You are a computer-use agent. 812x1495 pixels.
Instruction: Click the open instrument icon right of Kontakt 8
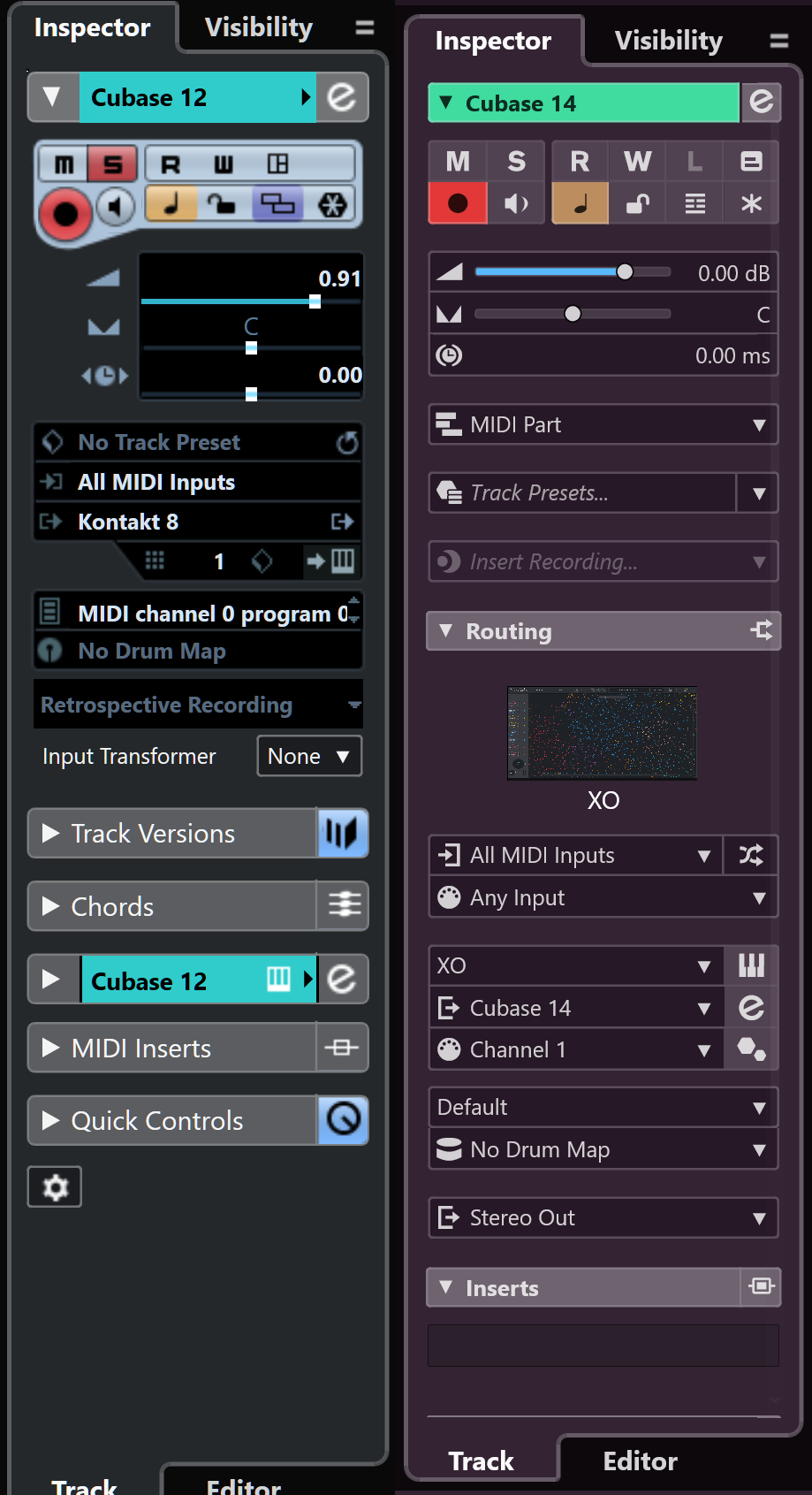point(343,522)
